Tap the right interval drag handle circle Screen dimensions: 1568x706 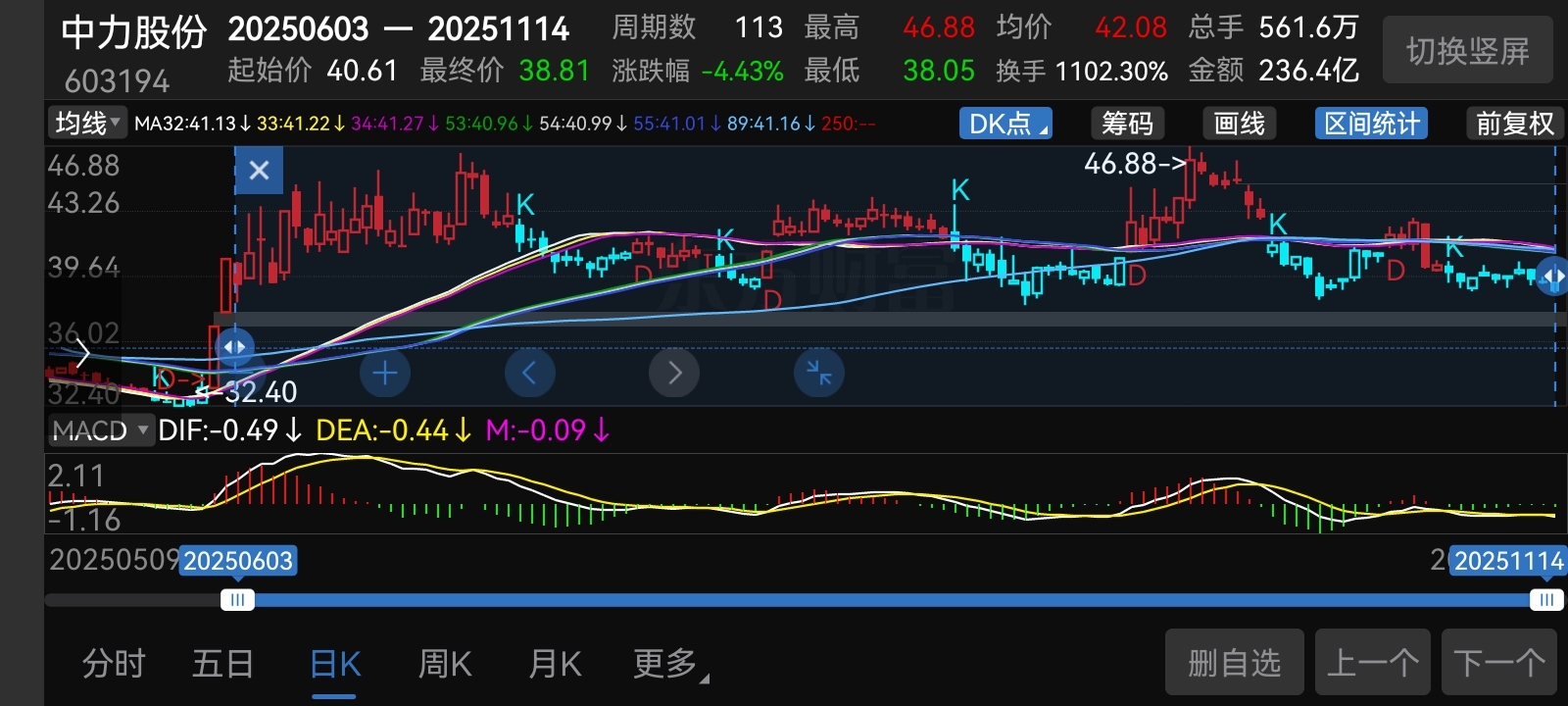coord(1552,277)
